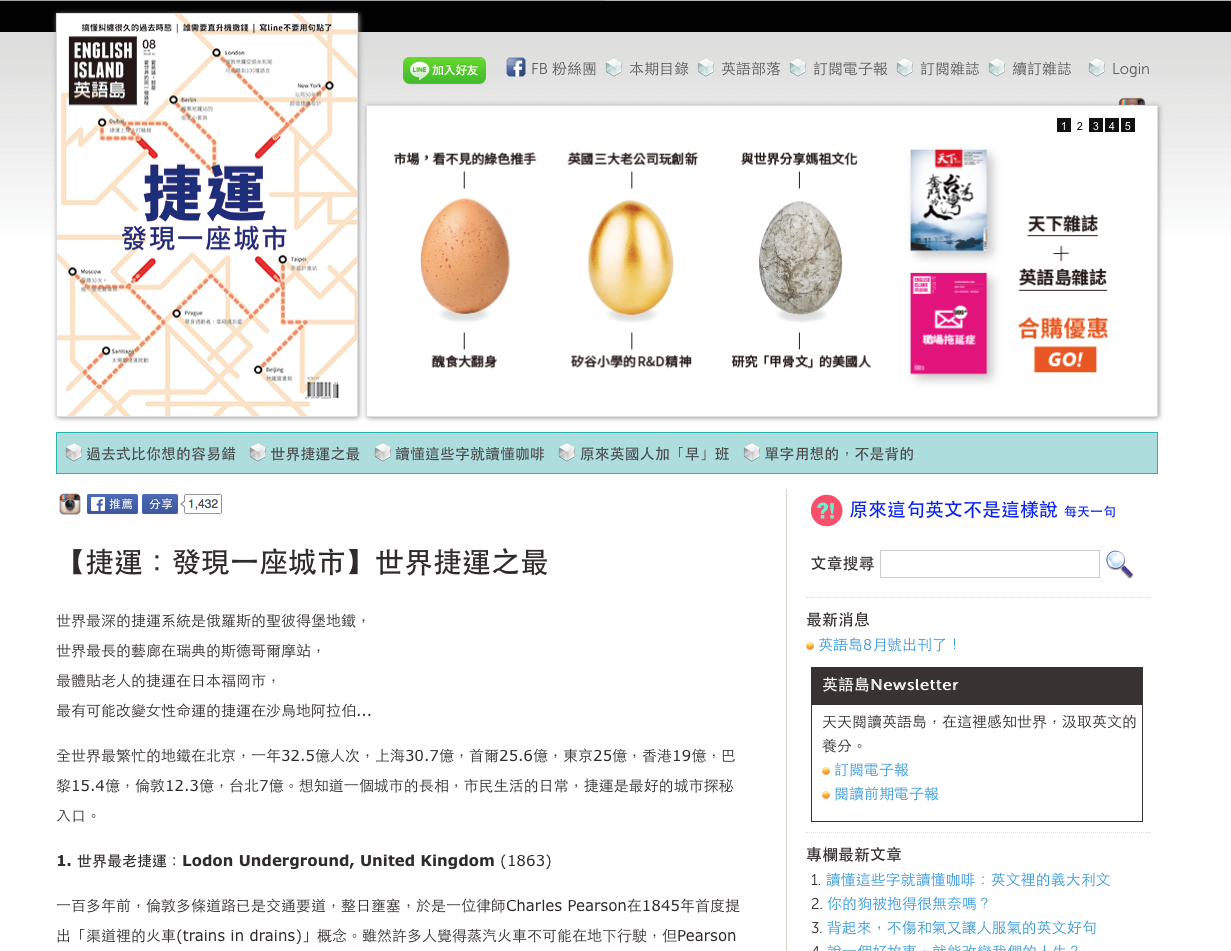This screenshot has width=1231, height=951.
Task: Click the 文章搜尋 search text field
Action: click(989, 564)
